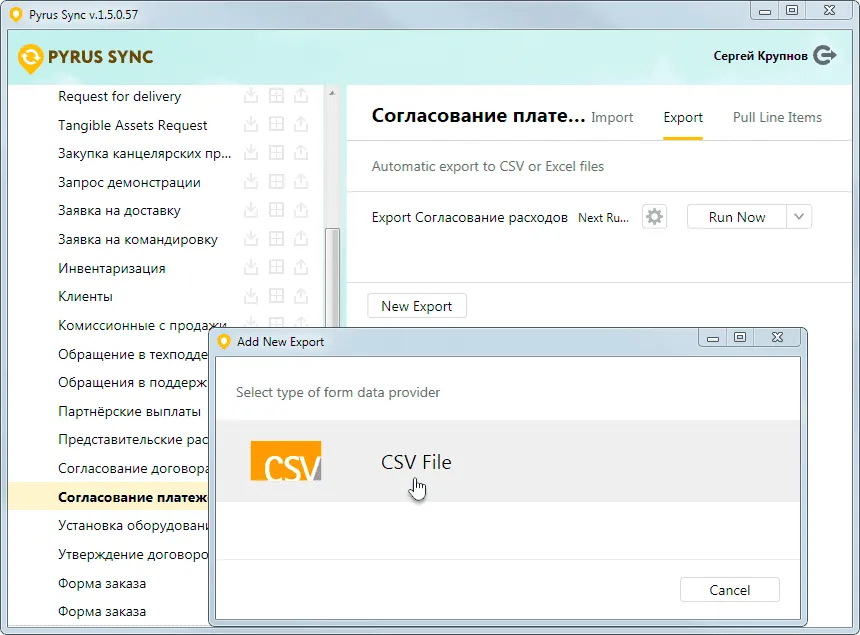Click the form list scrollbar up arrow
This screenshot has width=860, height=635.
(332, 93)
